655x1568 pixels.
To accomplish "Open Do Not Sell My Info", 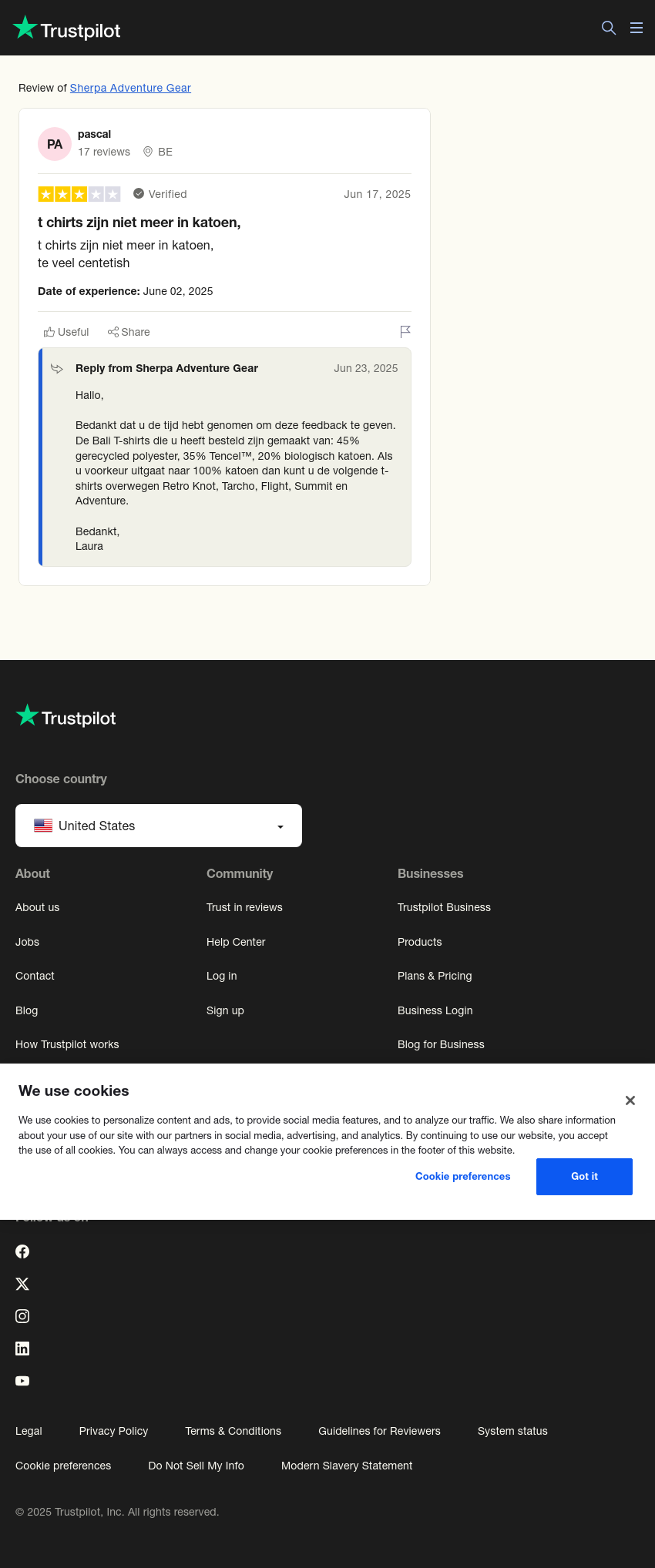I will coord(196,1466).
